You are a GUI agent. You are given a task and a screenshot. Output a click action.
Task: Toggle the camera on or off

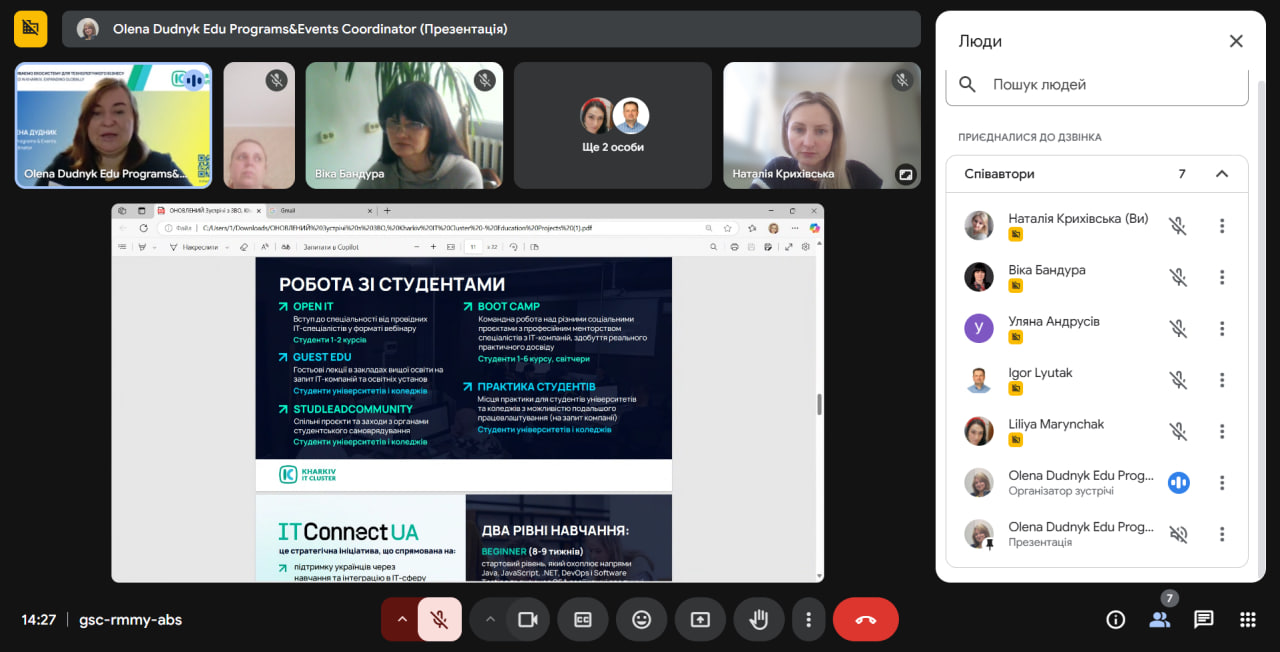pyautogui.click(x=528, y=619)
